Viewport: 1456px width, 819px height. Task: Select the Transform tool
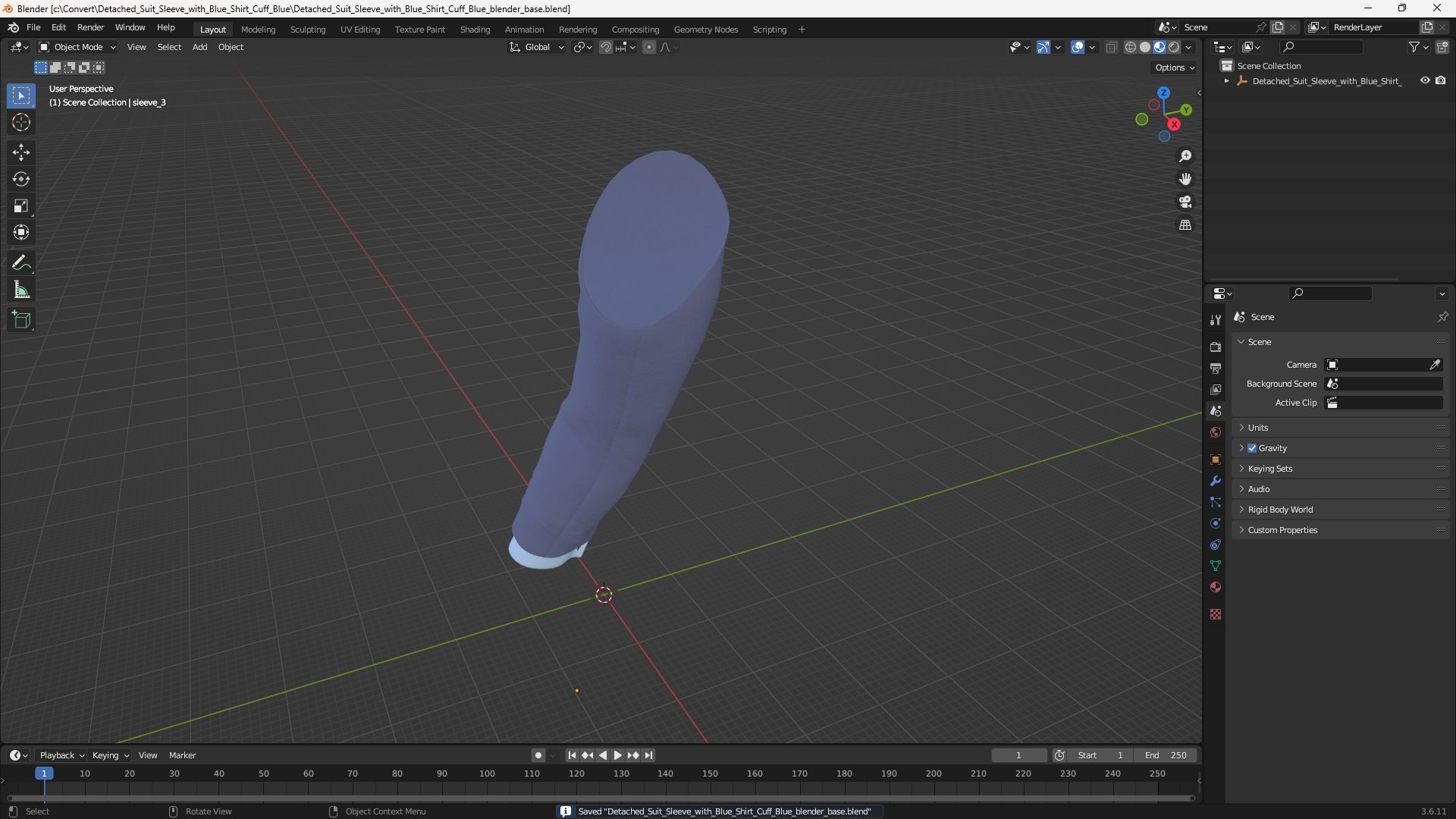(x=21, y=232)
